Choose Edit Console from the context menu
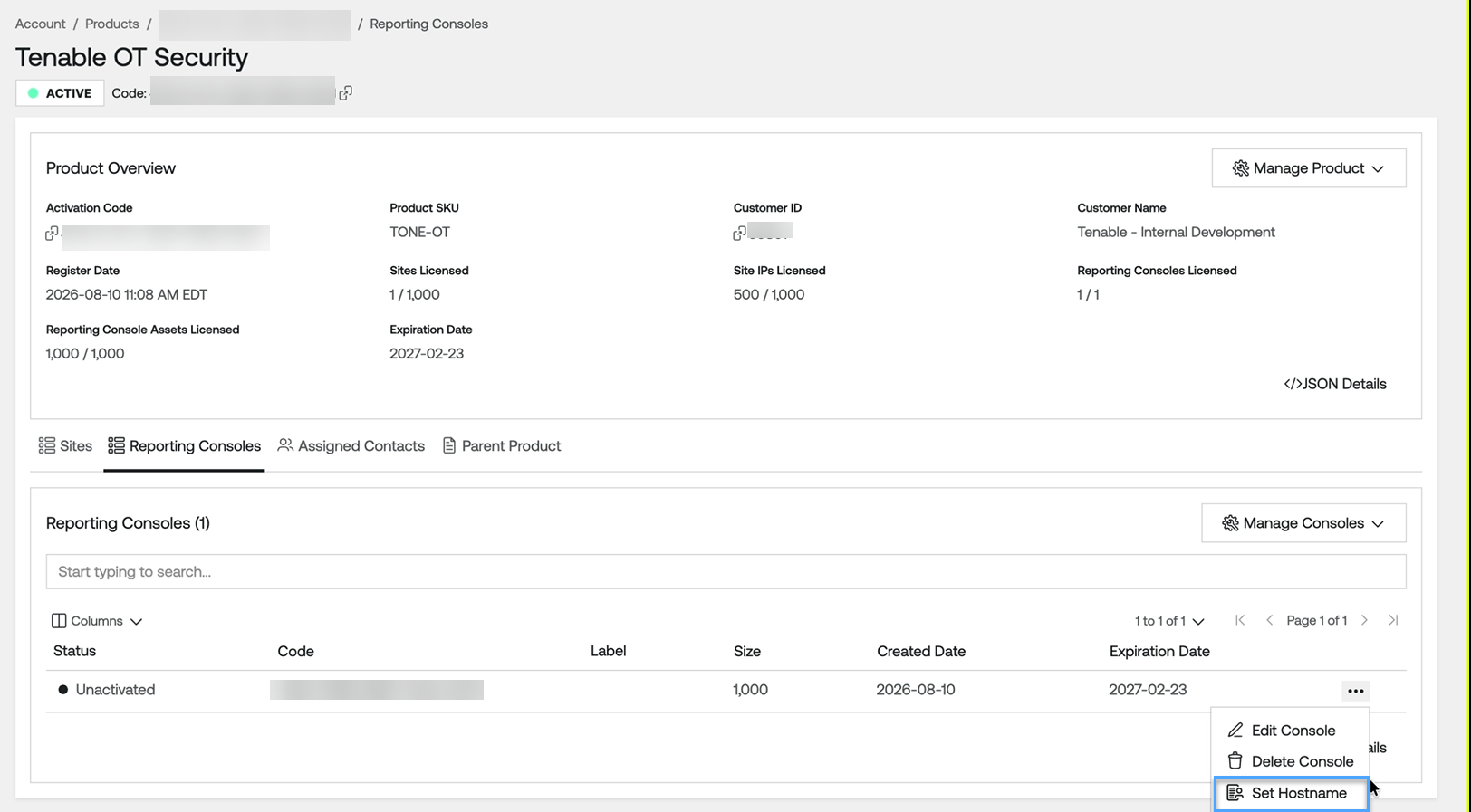The width and height of the screenshot is (1471, 812). tap(1291, 731)
